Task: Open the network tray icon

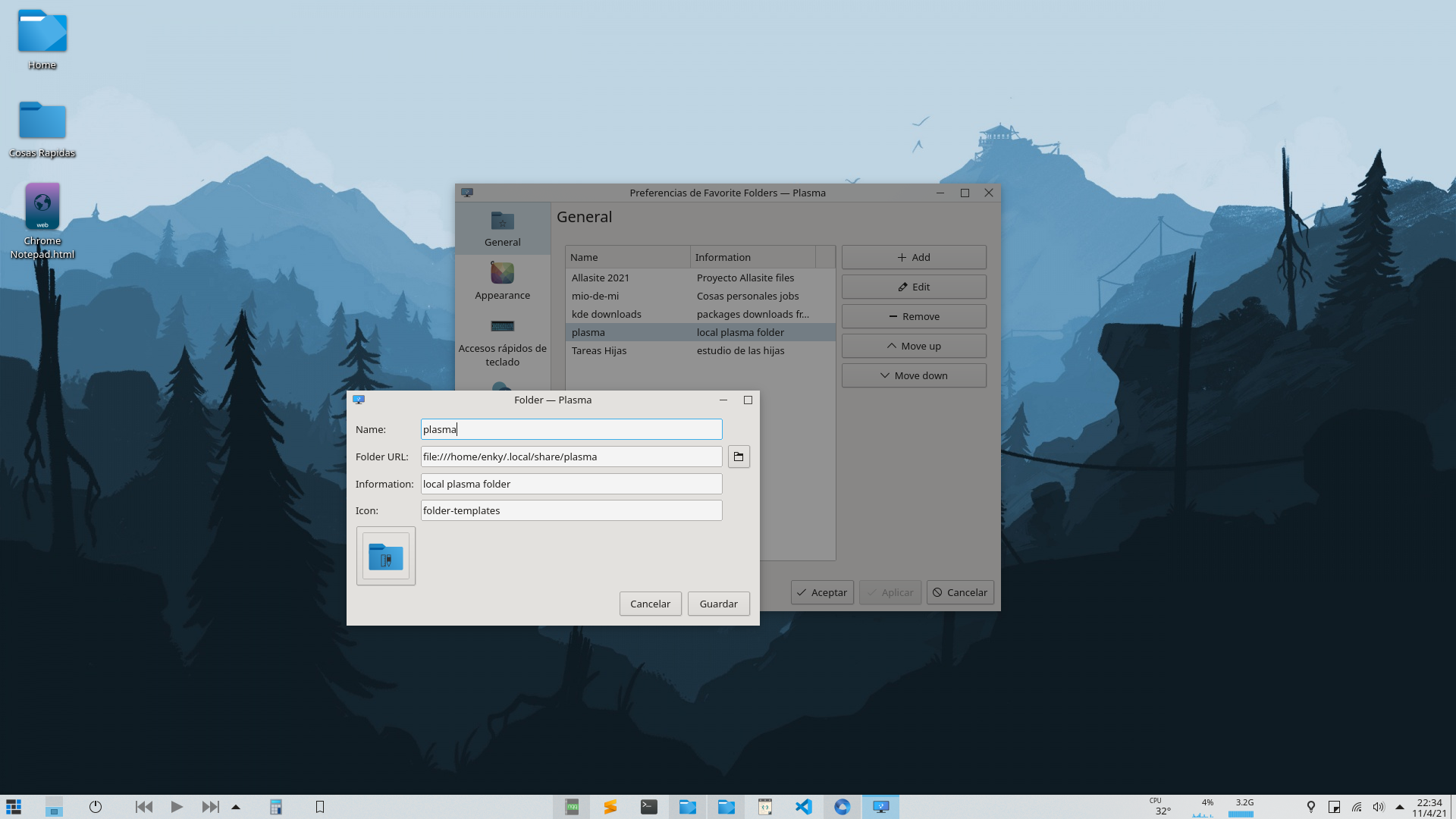Action: click(1357, 807)
